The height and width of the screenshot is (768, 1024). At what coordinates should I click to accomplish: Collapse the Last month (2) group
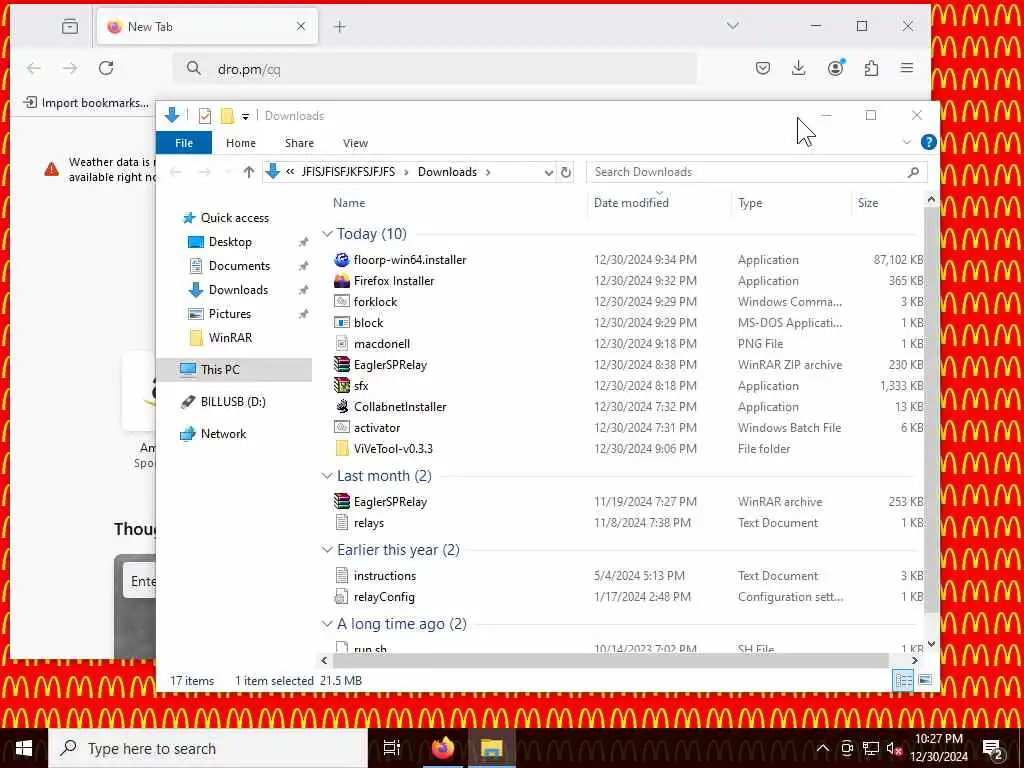click(327, 476)
